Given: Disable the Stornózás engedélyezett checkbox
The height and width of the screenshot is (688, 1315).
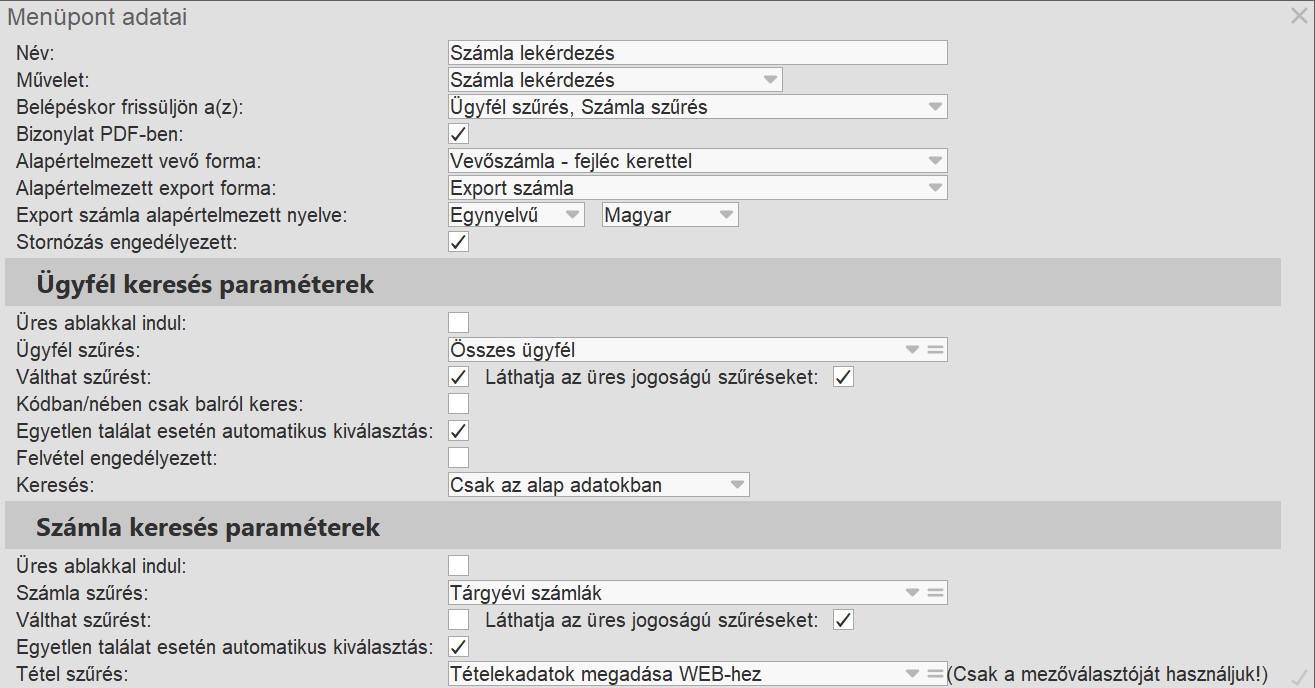Looking at the screenshot, I should click(459, 242).
